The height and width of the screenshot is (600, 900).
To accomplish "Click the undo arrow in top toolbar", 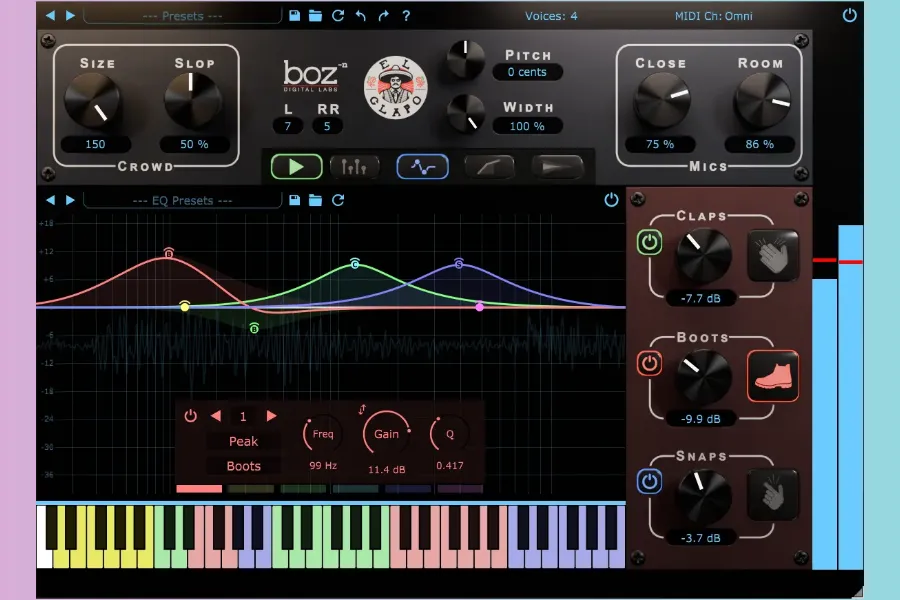I will coord(361,16).
